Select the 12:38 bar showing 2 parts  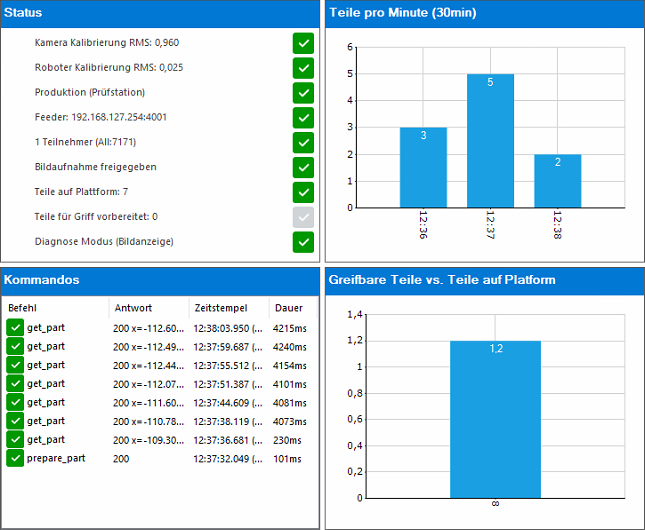[x=557, y=181]
